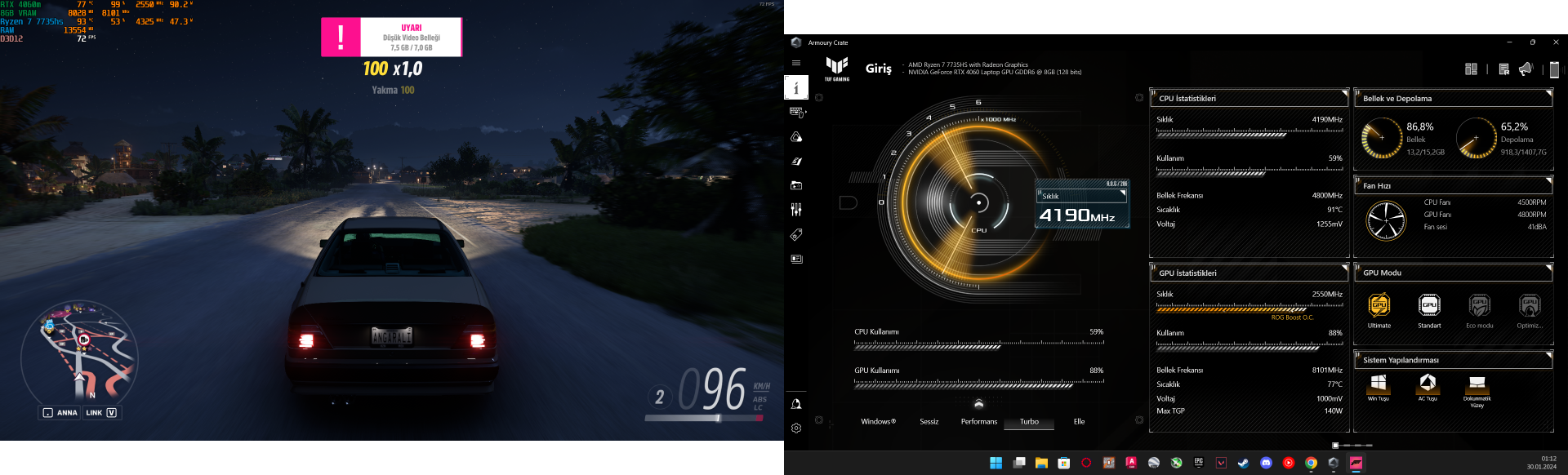Expand the Bellek ve Depolama panel corner

(1549, 92)
